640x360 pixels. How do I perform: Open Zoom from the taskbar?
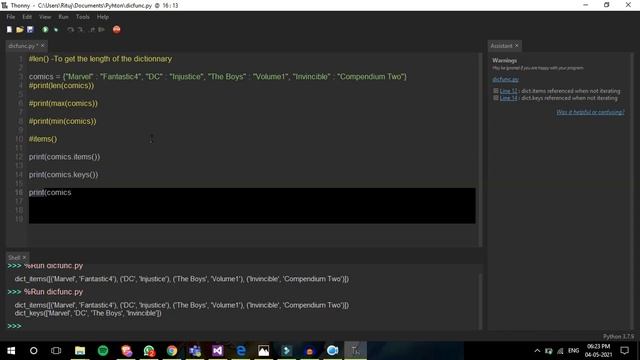(333, 351)
